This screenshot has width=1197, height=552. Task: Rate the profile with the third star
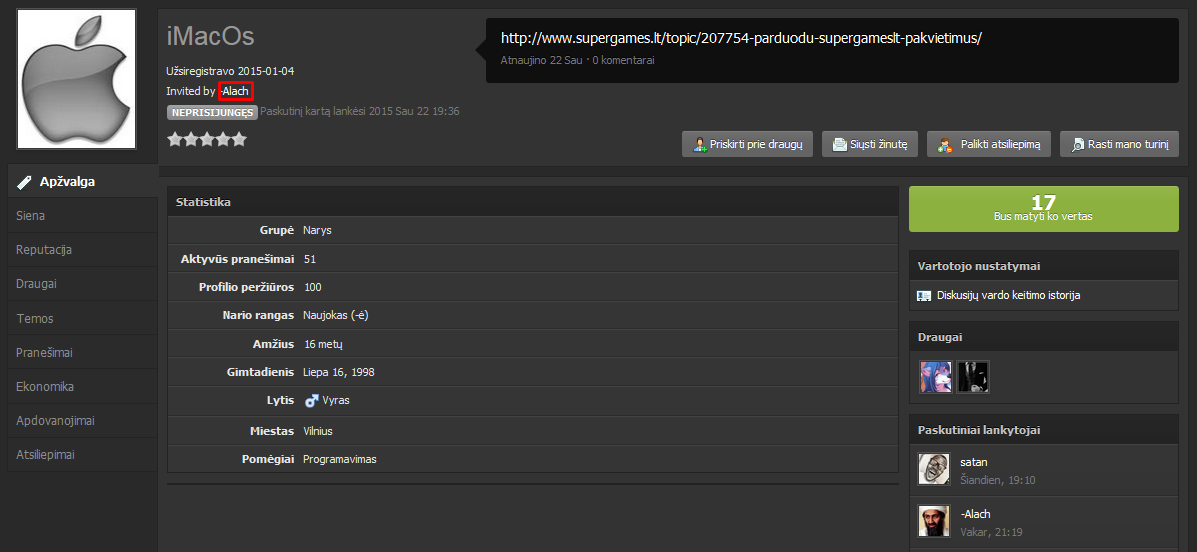tap(207, 139)
